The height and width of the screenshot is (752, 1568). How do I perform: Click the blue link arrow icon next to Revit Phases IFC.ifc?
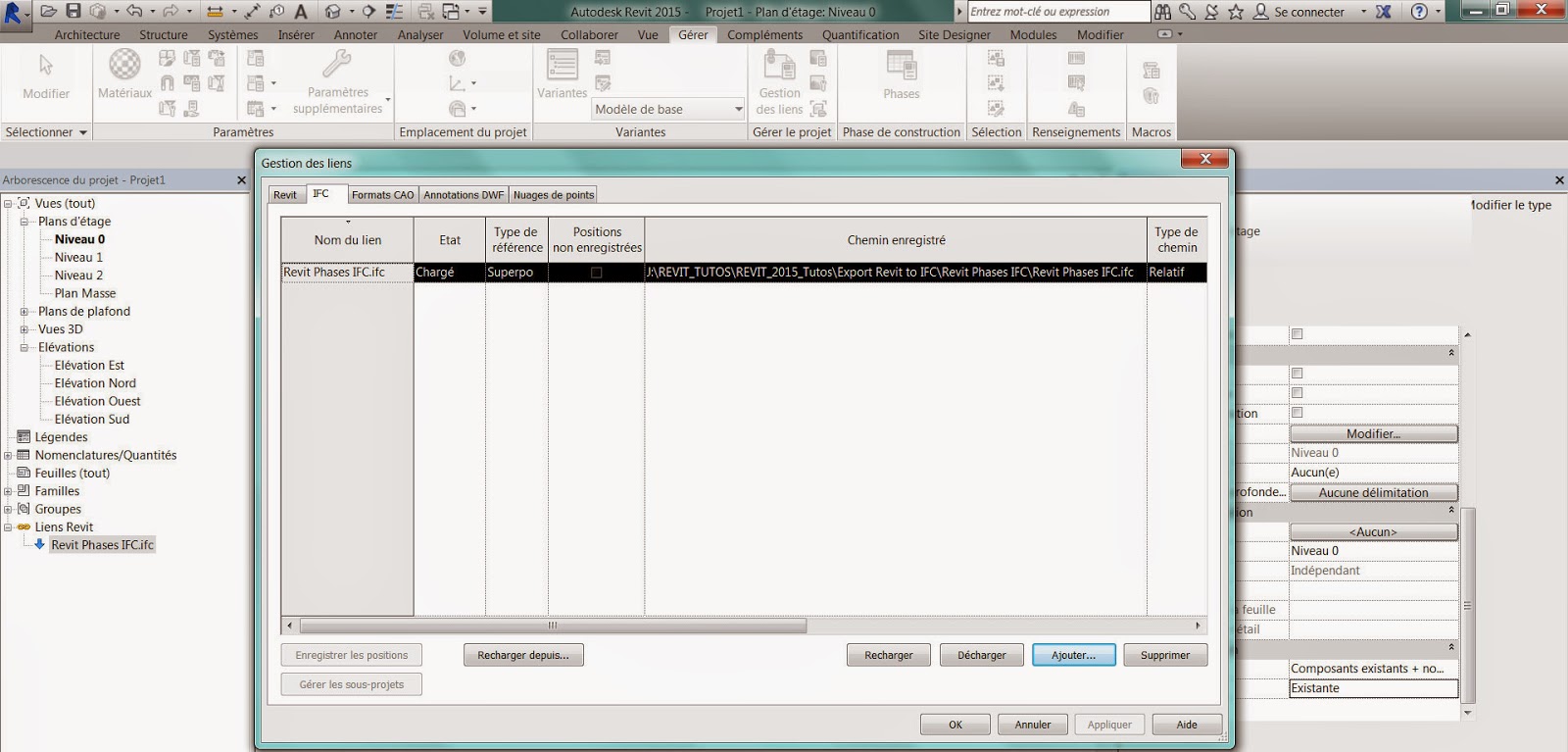pos(39,544)
